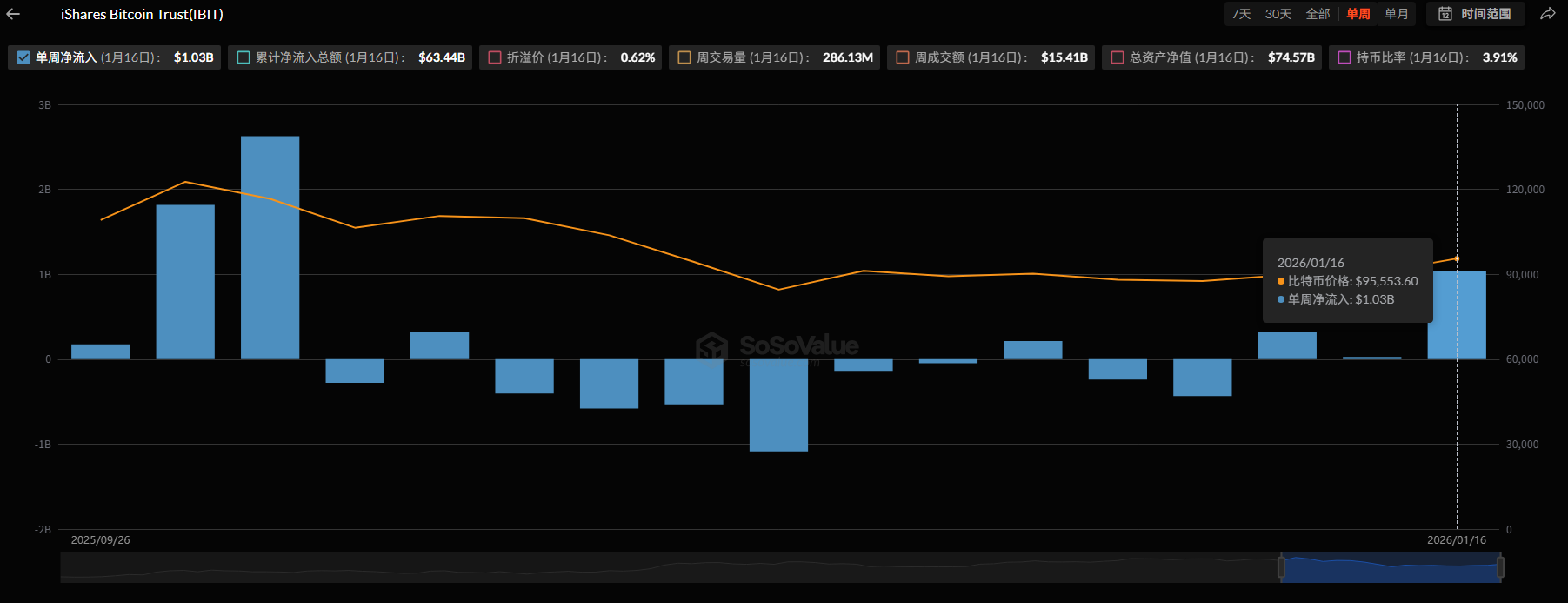Select the 30天 range tab
The width and height of the screenshot is (1568, 603).
[x=1278, y=14]
